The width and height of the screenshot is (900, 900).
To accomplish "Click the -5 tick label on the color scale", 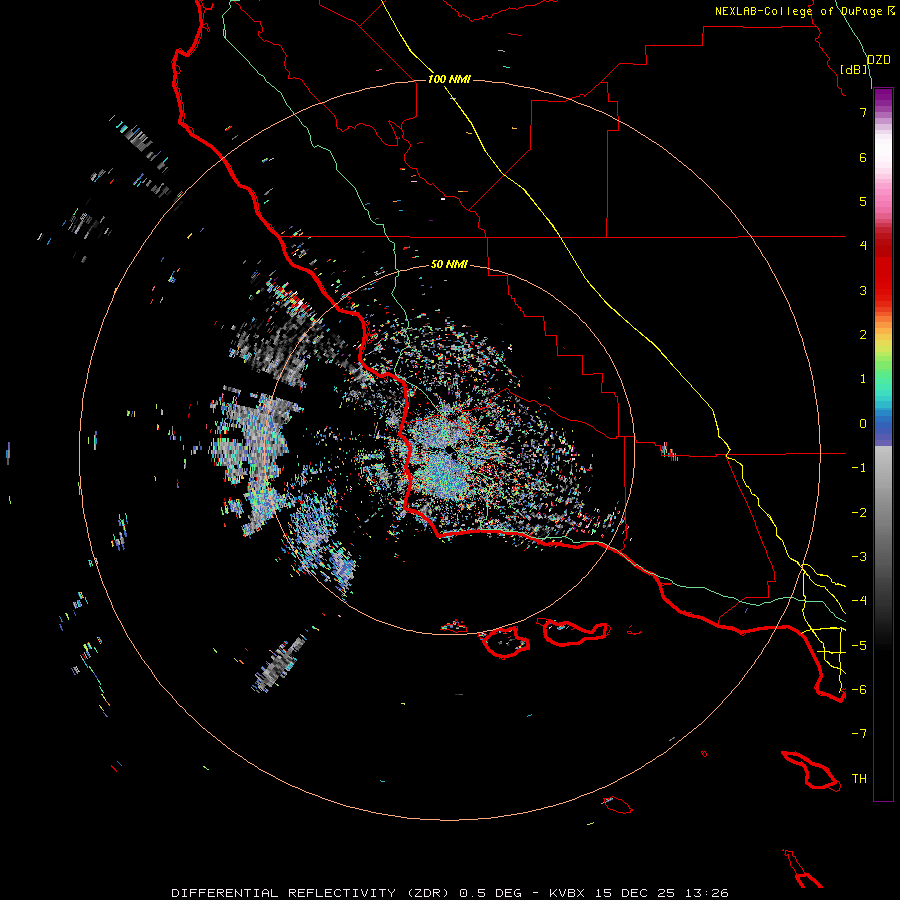I will [x=859, y=646].
